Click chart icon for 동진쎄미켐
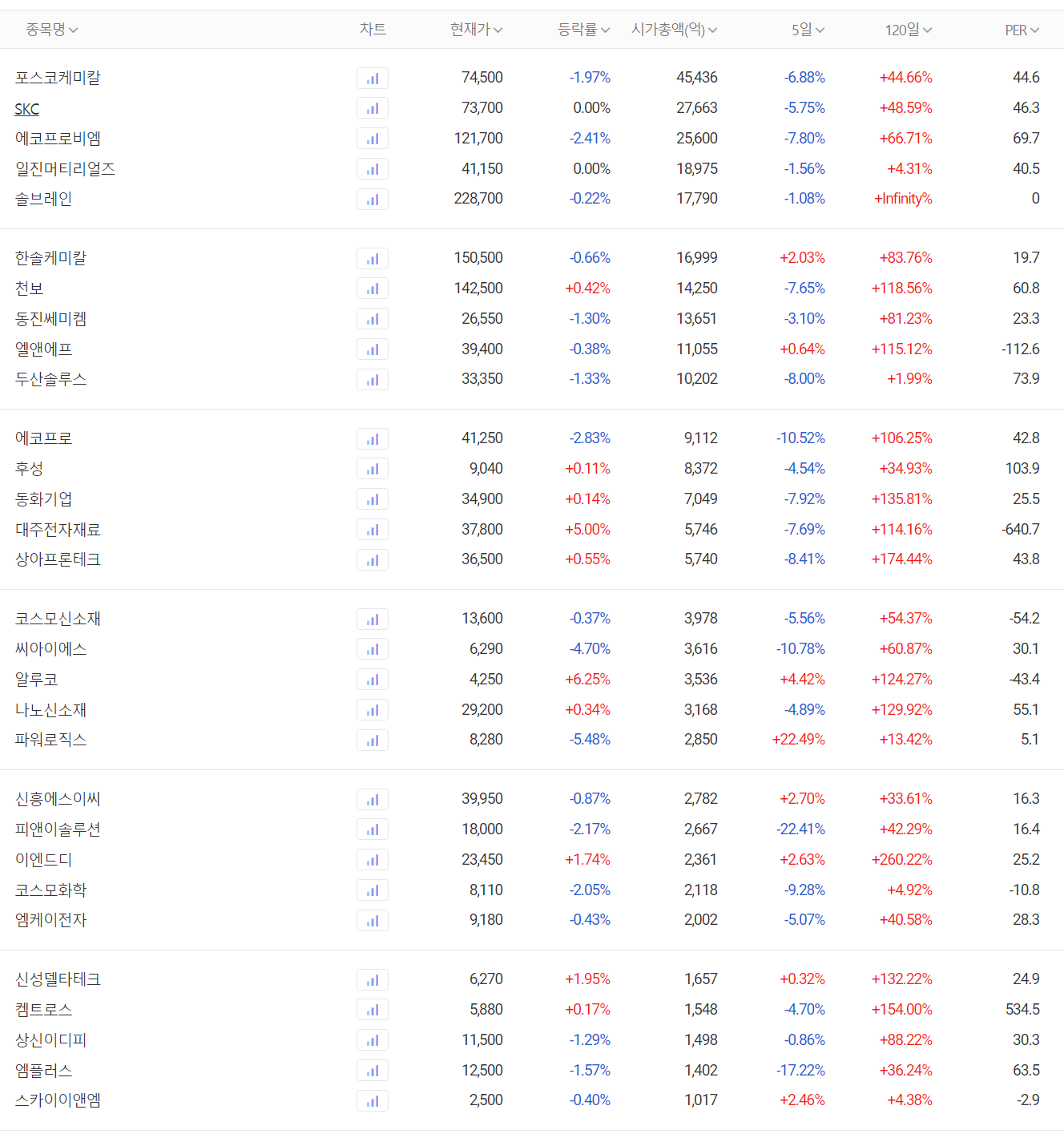 (373, 319)
